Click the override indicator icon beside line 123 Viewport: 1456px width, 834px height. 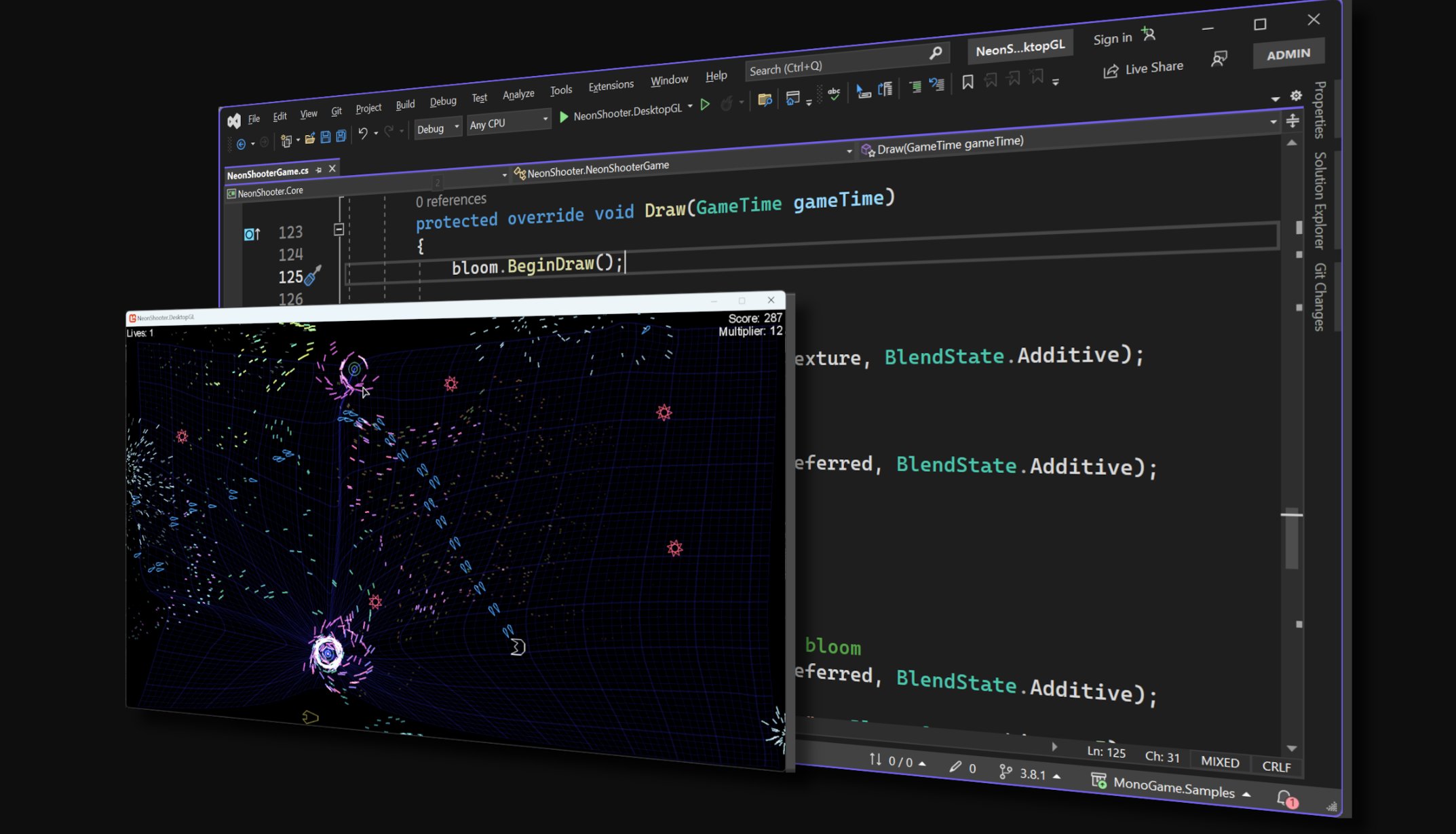point(252,234)
